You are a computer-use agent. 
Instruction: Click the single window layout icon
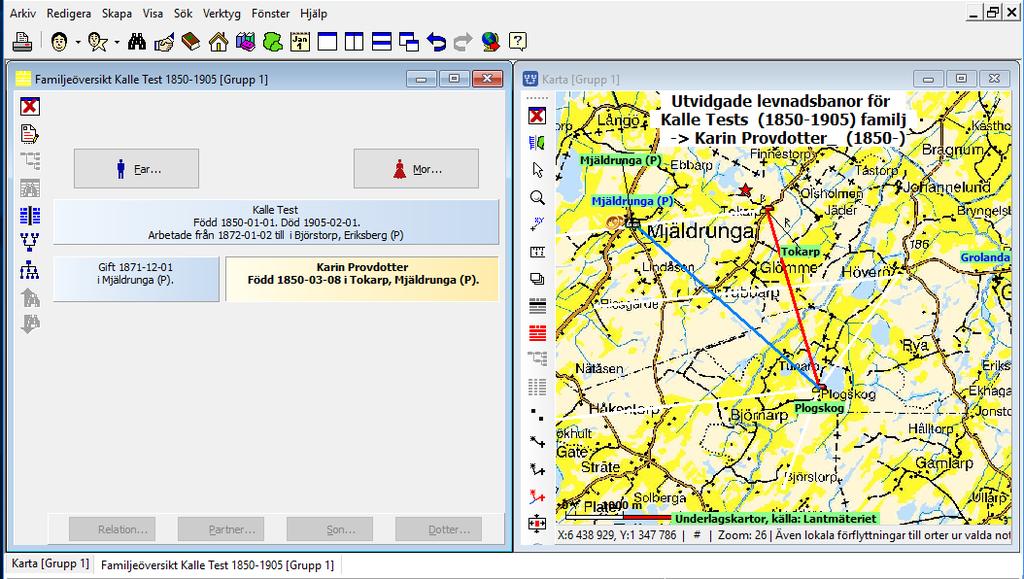click(x=327, y=42)
